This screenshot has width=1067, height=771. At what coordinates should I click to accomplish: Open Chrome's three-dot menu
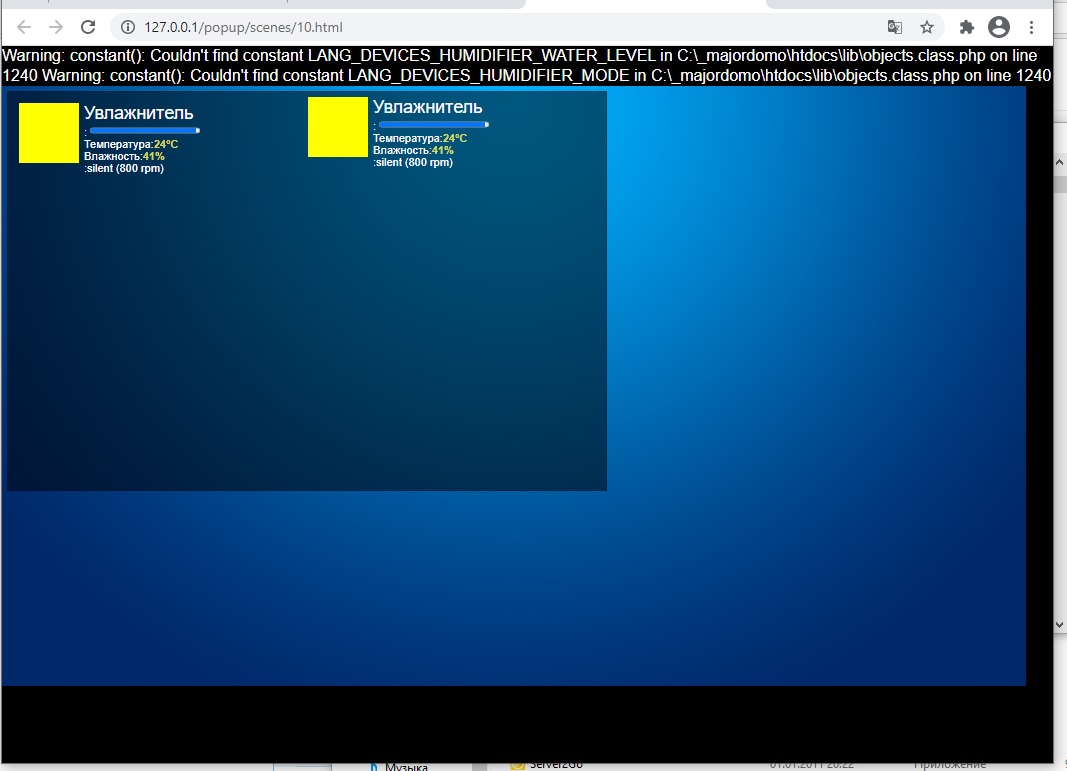coord(1032,27)
